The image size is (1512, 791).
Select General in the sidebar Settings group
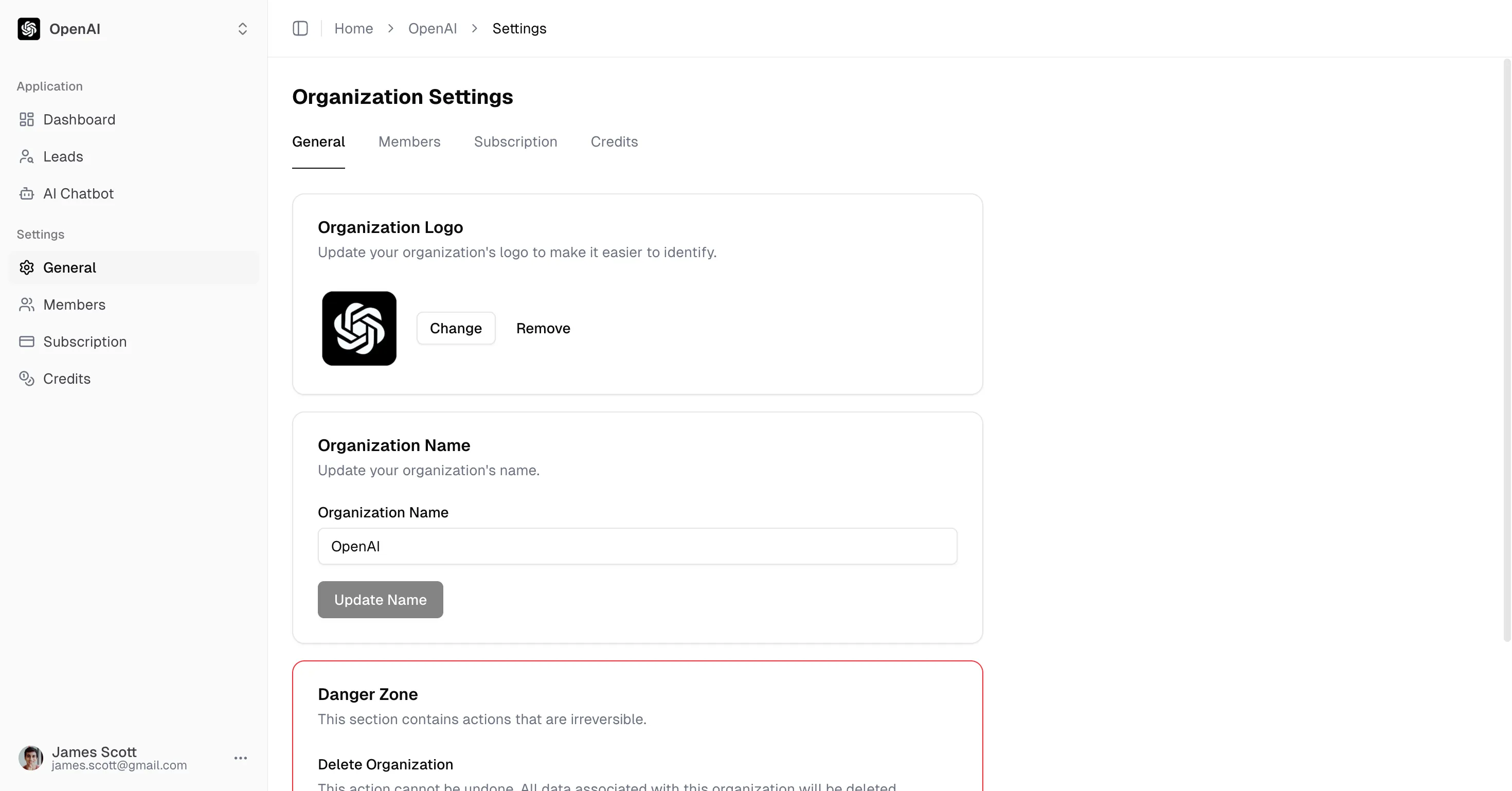tap(134, 267)
